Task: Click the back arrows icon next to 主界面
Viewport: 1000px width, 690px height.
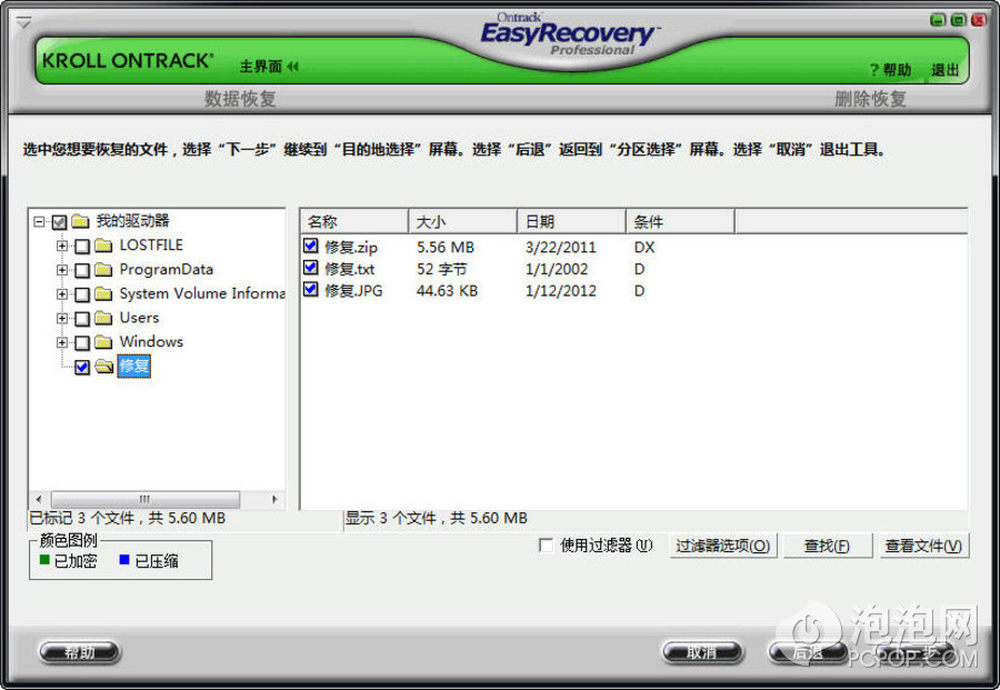Action: coord(293,66)
